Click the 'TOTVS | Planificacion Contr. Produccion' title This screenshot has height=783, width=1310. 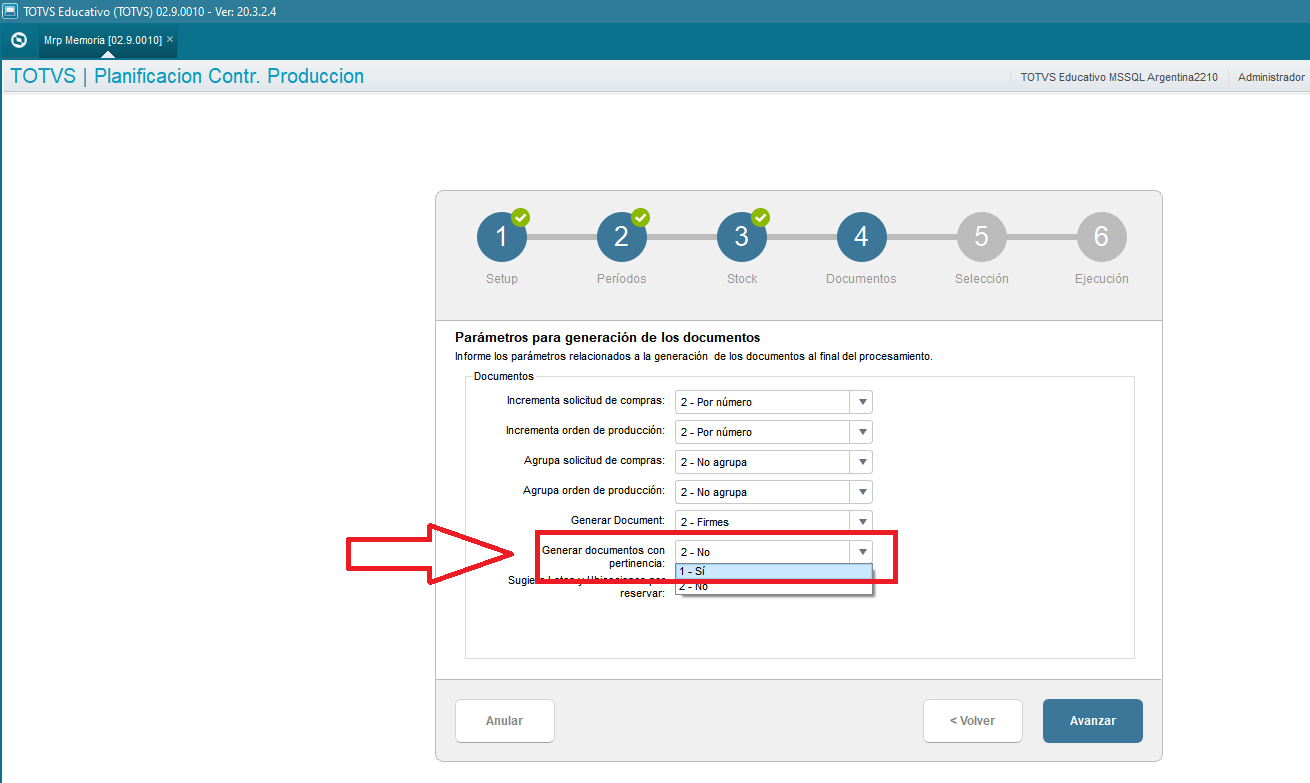pos(187,76)
